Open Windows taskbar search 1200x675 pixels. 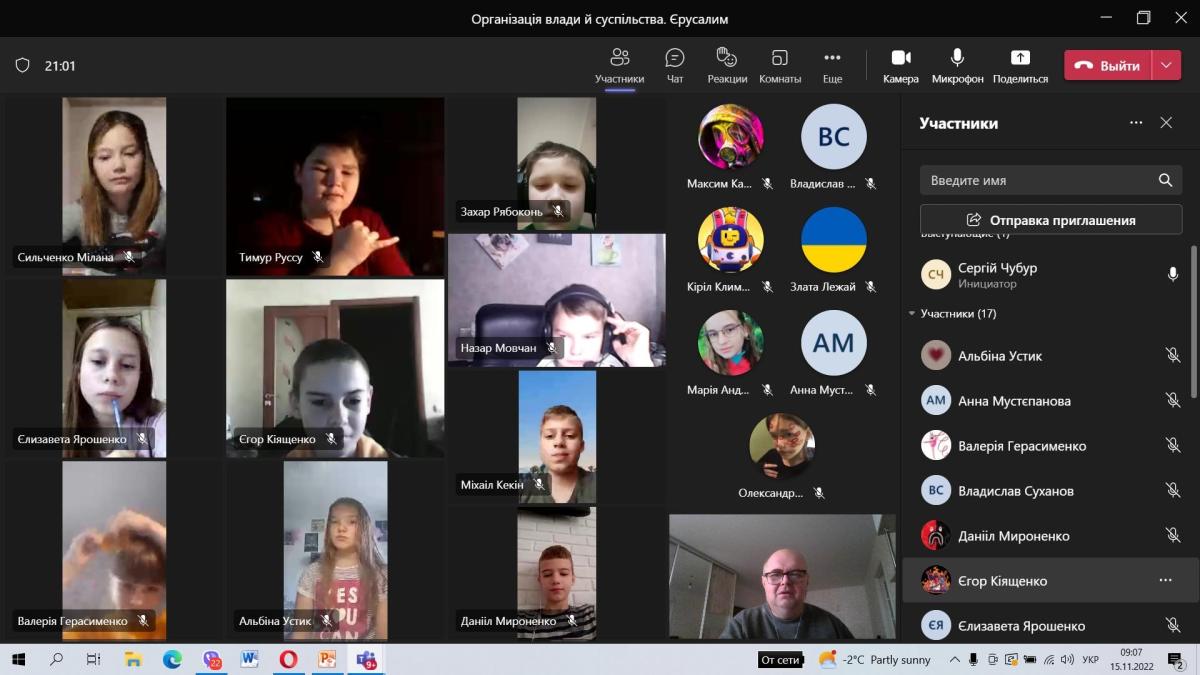[56, 659]
